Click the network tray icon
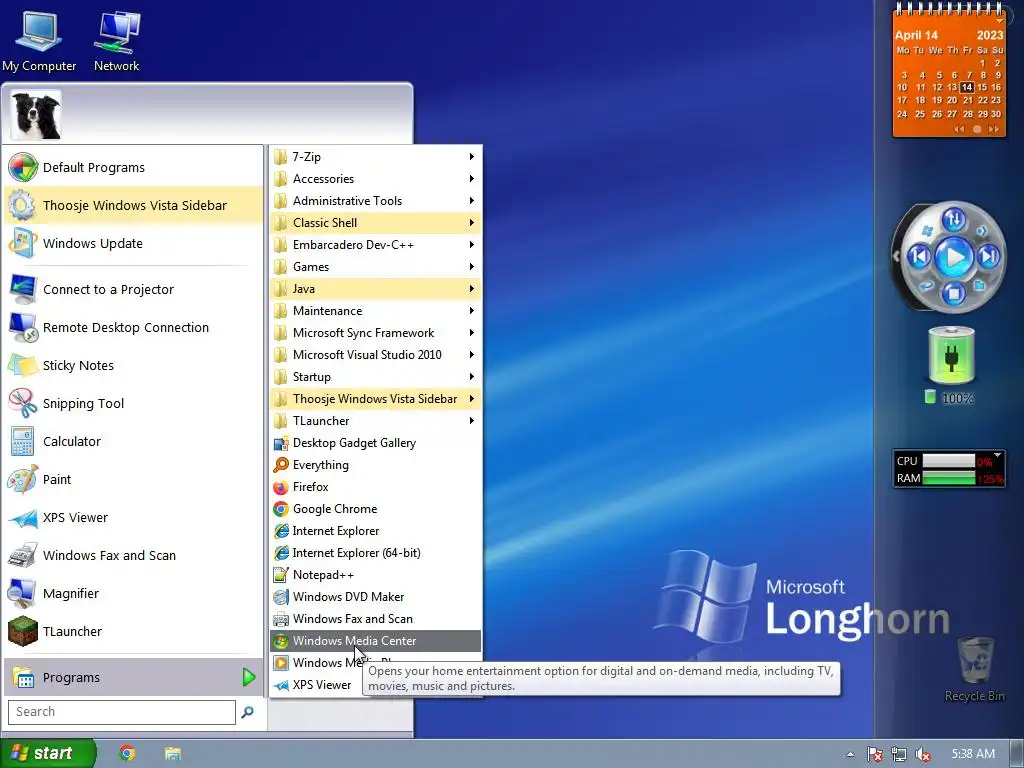 coord(899,754)
